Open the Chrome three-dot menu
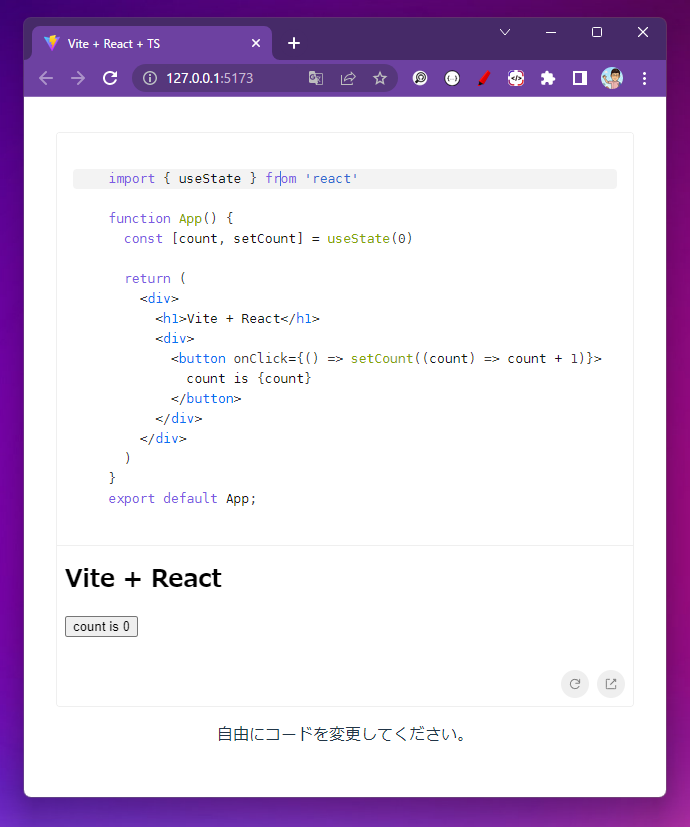 (645, 78)
